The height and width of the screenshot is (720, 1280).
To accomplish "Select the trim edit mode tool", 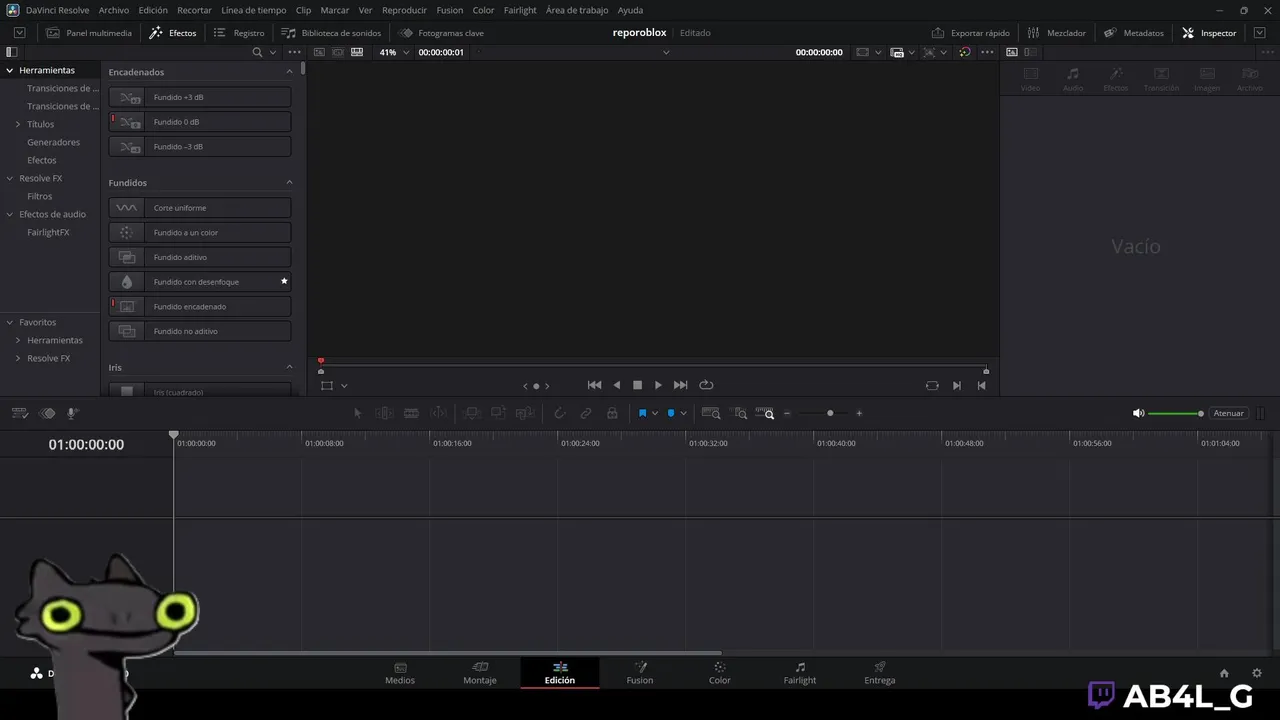I will (384, 413).
